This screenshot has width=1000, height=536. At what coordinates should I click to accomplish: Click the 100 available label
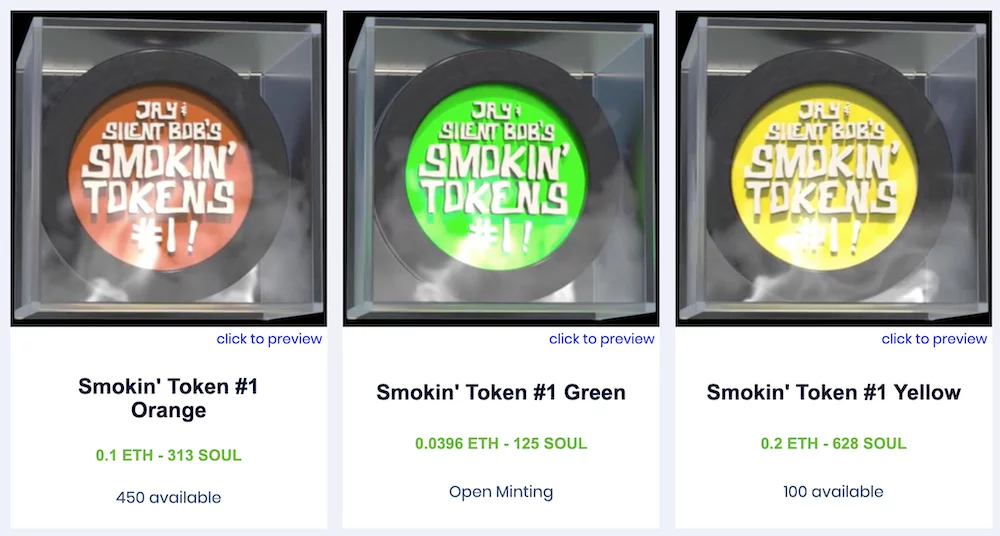pos(834,492)
